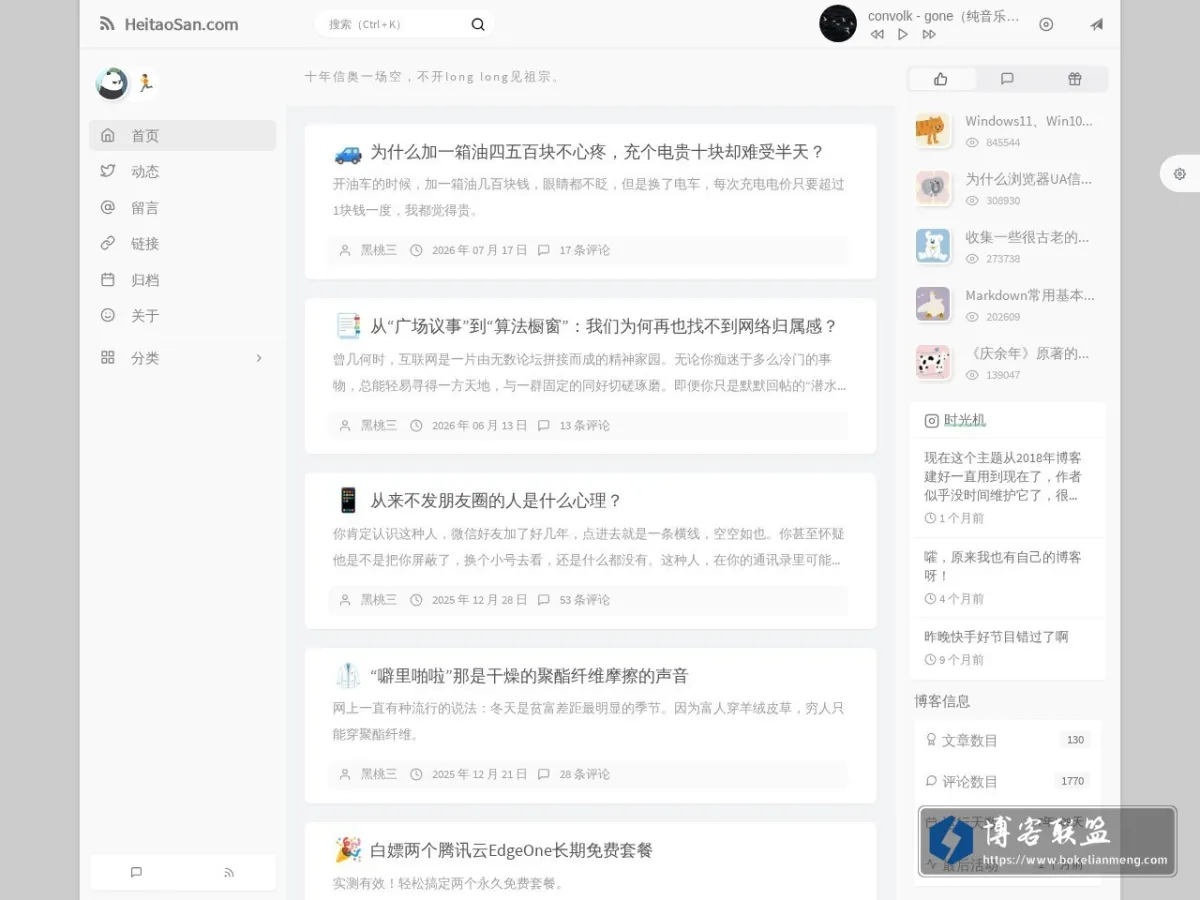Click the phone emoji on 朋友圈 post
This screenshot has width=1200, height=900.
click(x=348, y=500)
